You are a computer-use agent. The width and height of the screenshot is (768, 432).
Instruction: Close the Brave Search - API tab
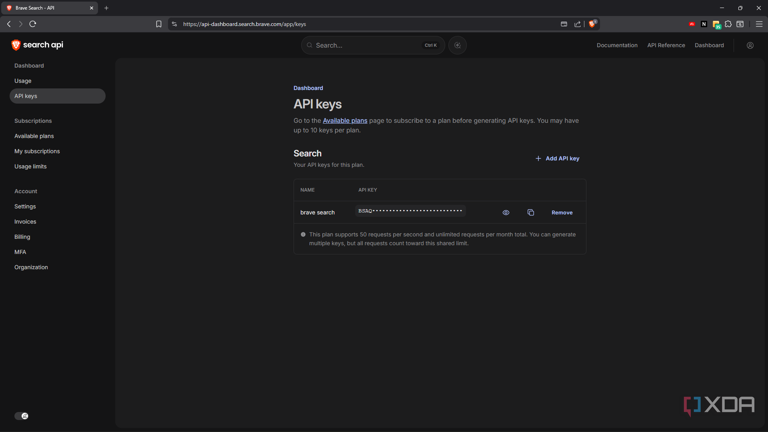pos(91,8)
